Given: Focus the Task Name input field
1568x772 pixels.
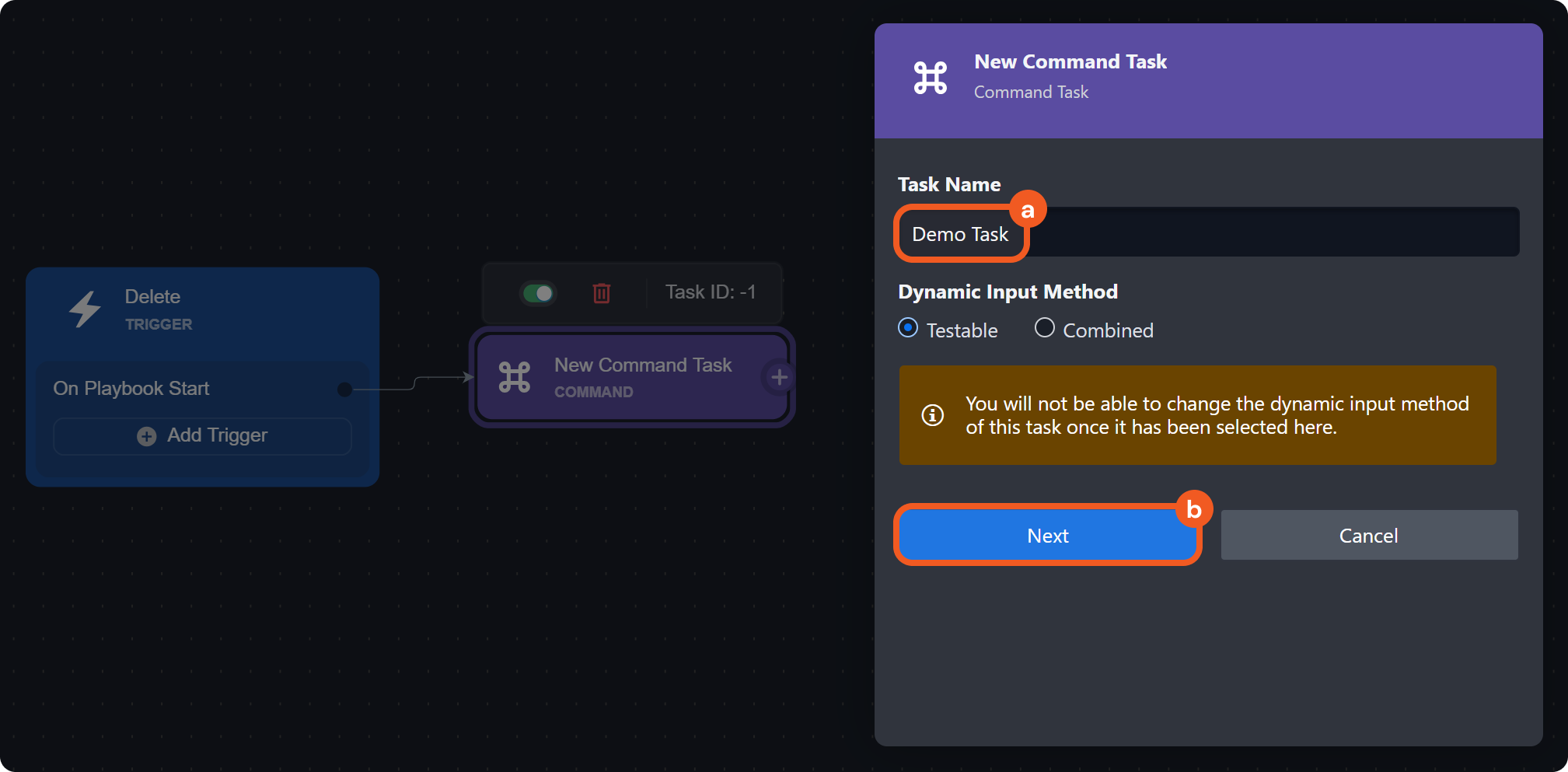Looking at the screenshot, I should pyautogui.click(x=1275, y=232).
